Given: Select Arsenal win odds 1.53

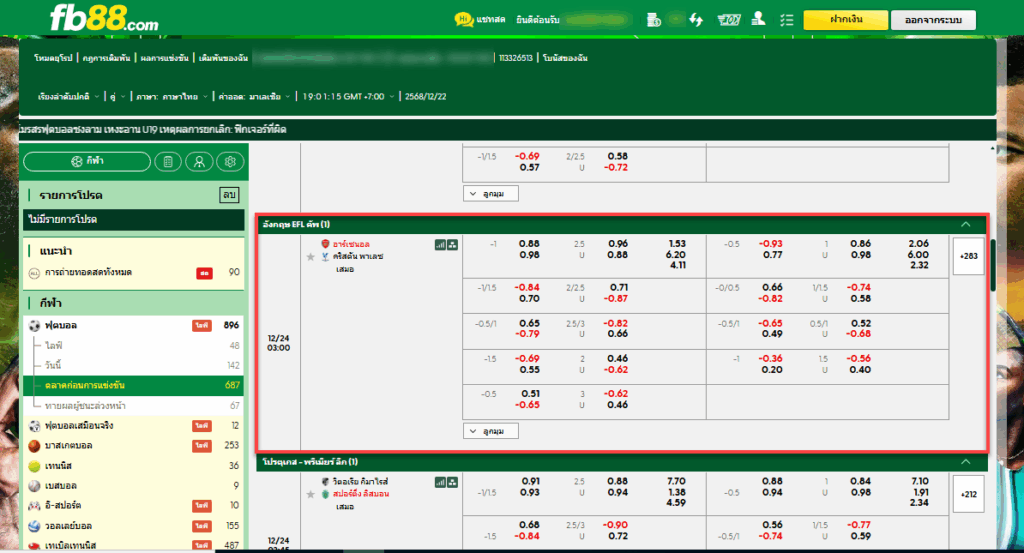Looking at the screenshot, I should point(677,244).
